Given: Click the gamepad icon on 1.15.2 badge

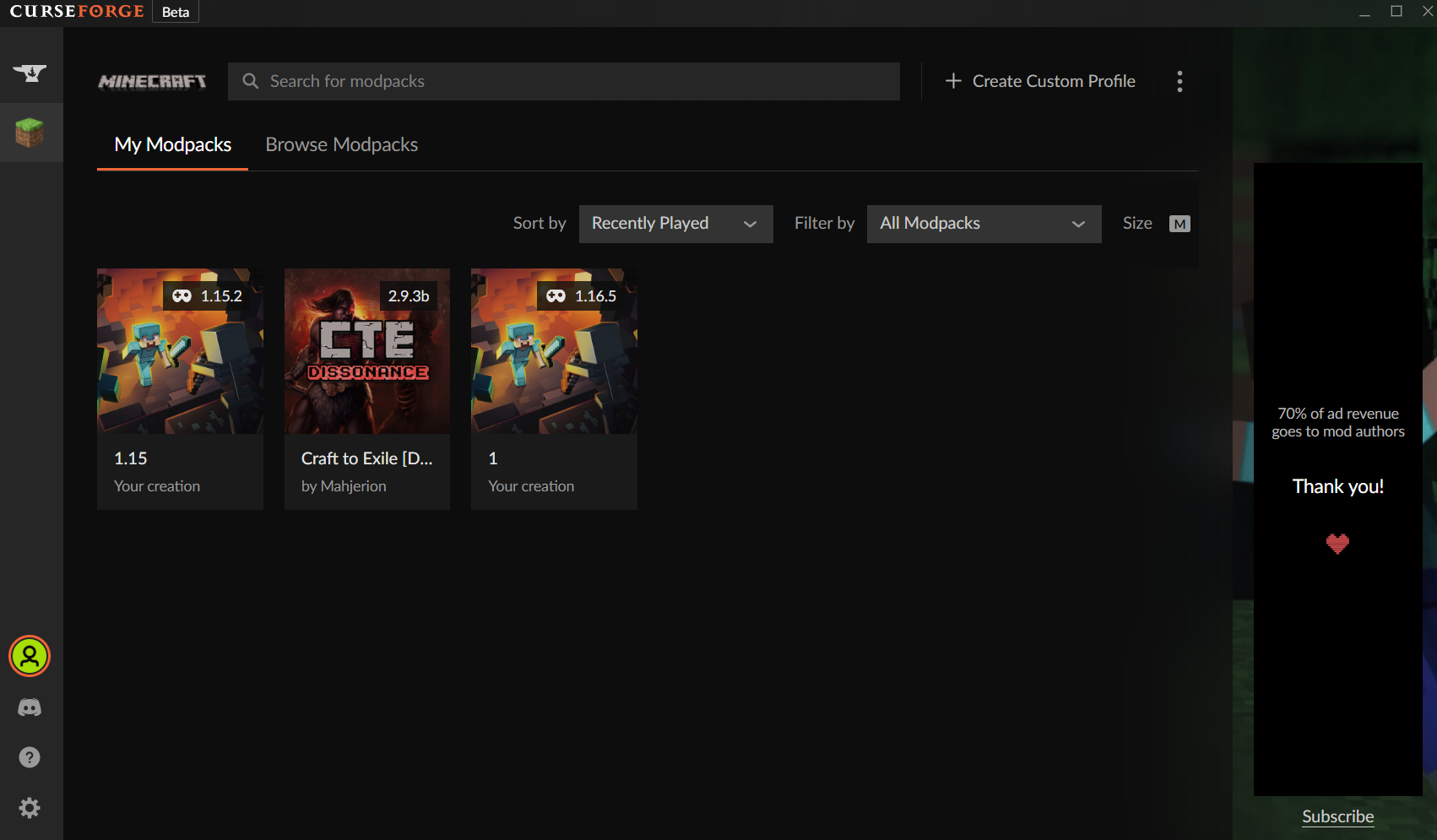Looking at the screenshot, I should tap(182, 296).
